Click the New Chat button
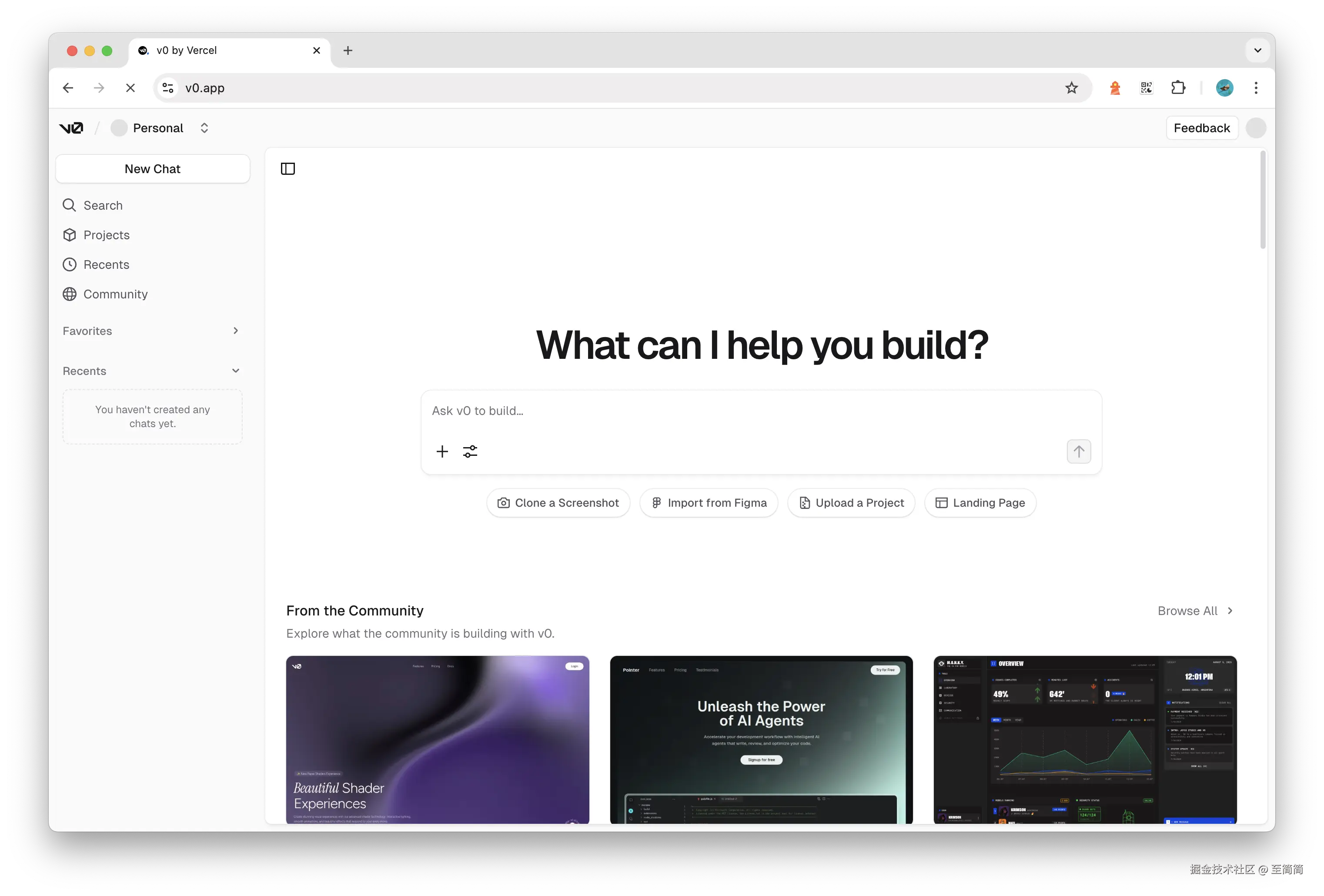This screenshot has width=1324, height=896. tap(152, 169)
